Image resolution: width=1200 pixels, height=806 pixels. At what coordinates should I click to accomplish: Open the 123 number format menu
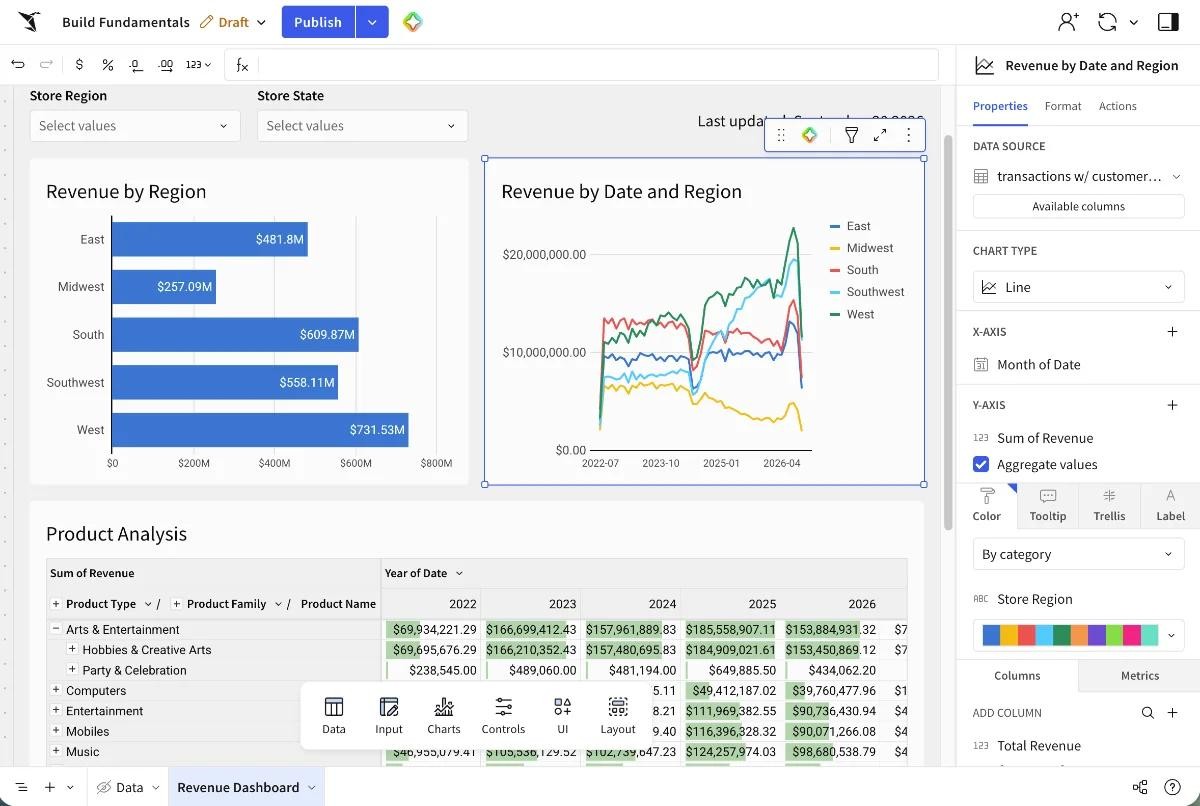coord(198,64)
